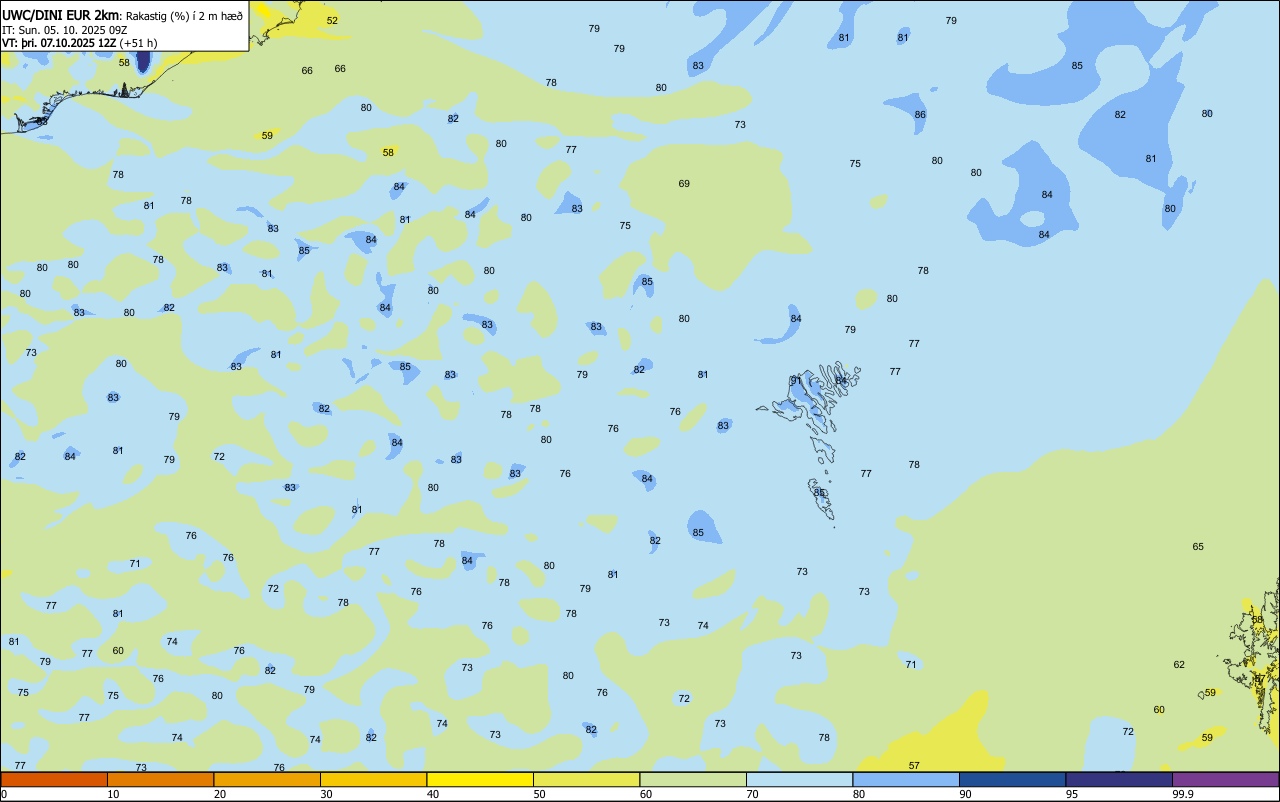Click the humidity value 52 on the map
Image resolution: width=1280 pixels, height=802 pixels.
332,20
